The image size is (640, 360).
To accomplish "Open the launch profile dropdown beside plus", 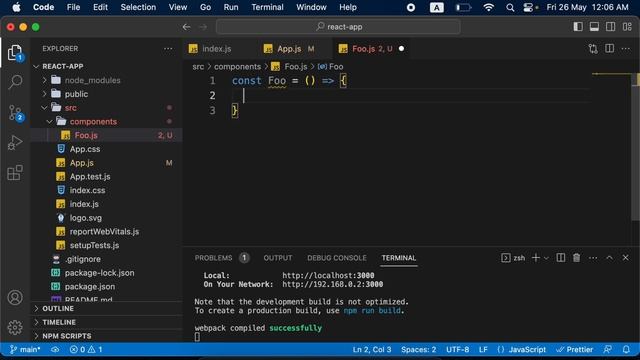I will 546,258.
